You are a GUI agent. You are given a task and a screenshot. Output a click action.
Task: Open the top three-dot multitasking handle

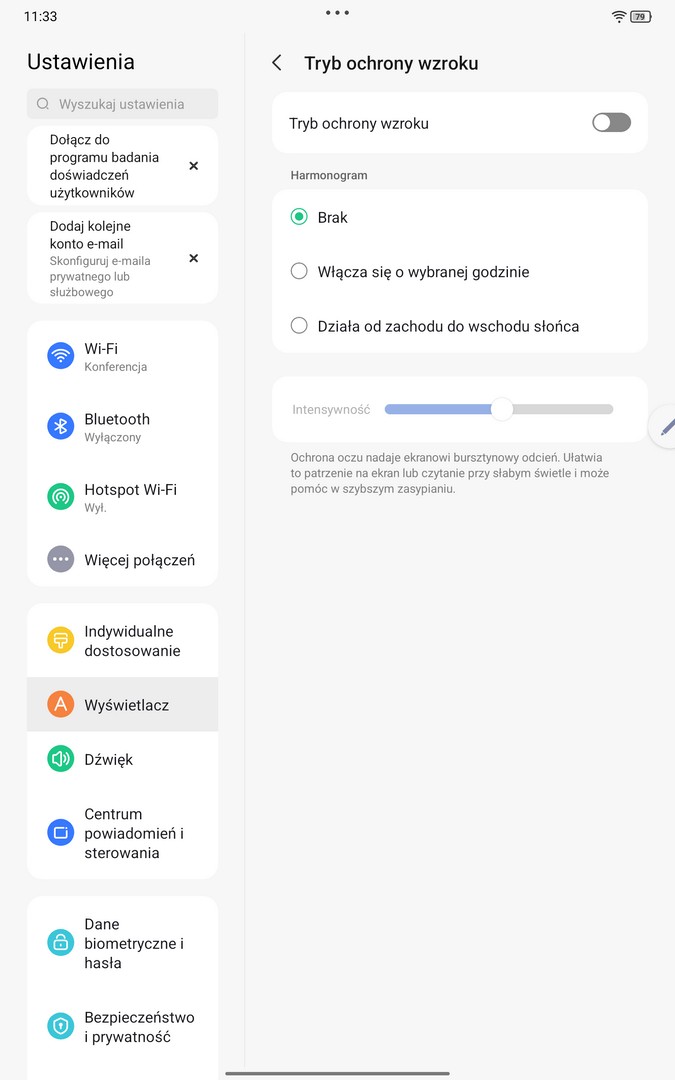(x=338, y=12)
